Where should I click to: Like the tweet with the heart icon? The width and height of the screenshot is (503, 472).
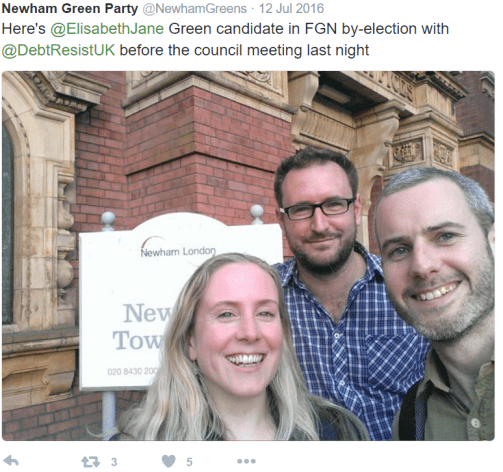(169, 461)
